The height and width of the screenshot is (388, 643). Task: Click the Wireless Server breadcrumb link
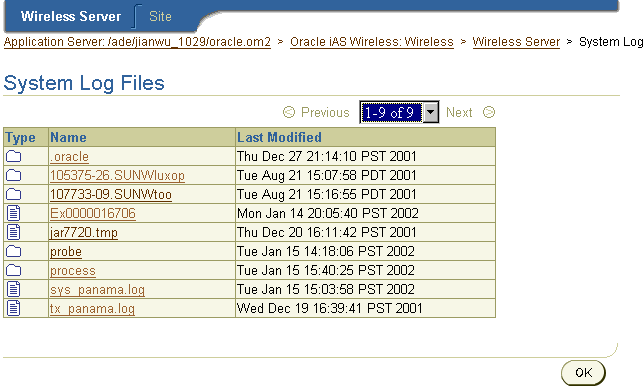(x=516, y=42)
